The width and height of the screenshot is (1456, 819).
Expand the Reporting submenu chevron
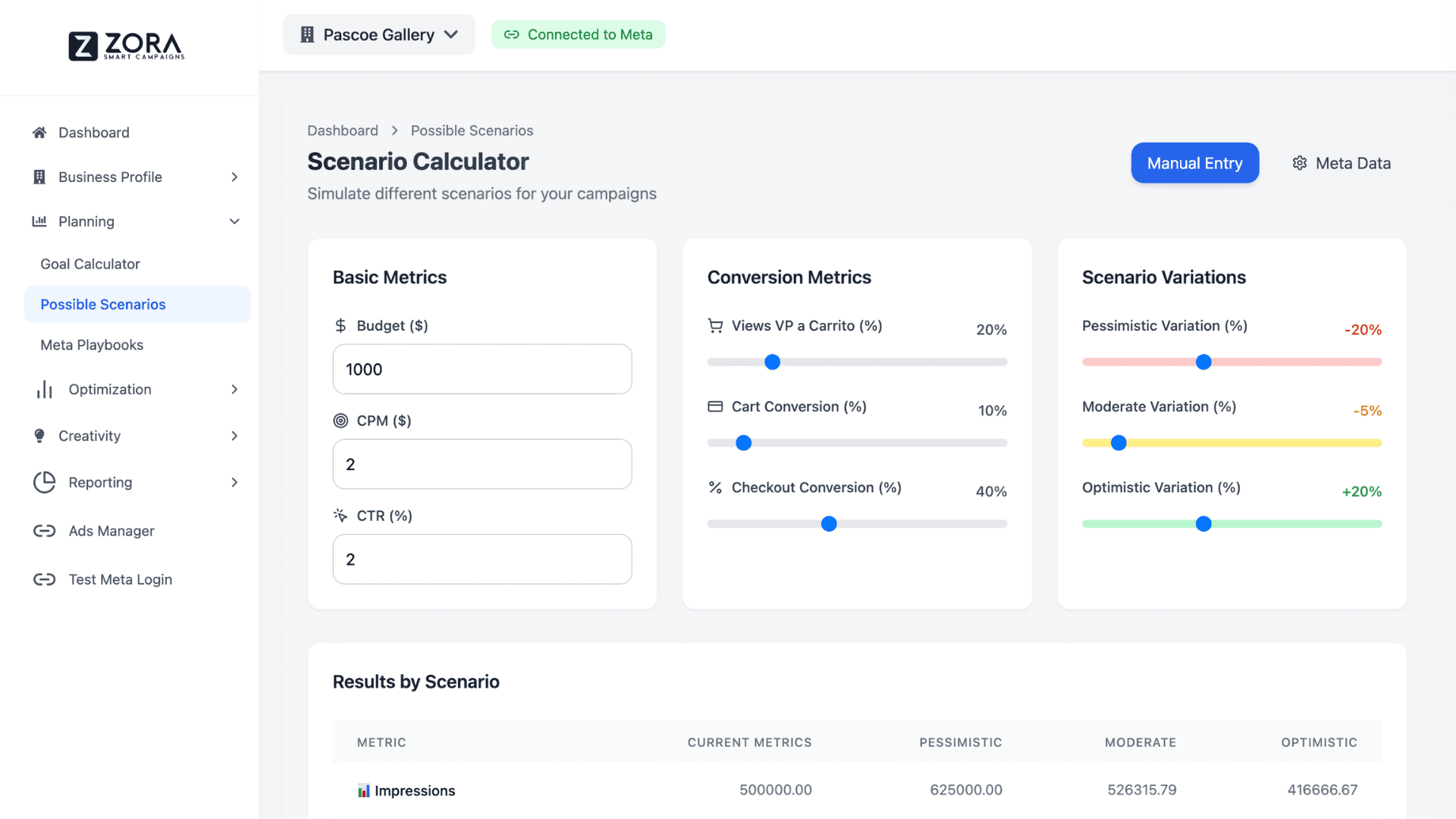[234, 482]
